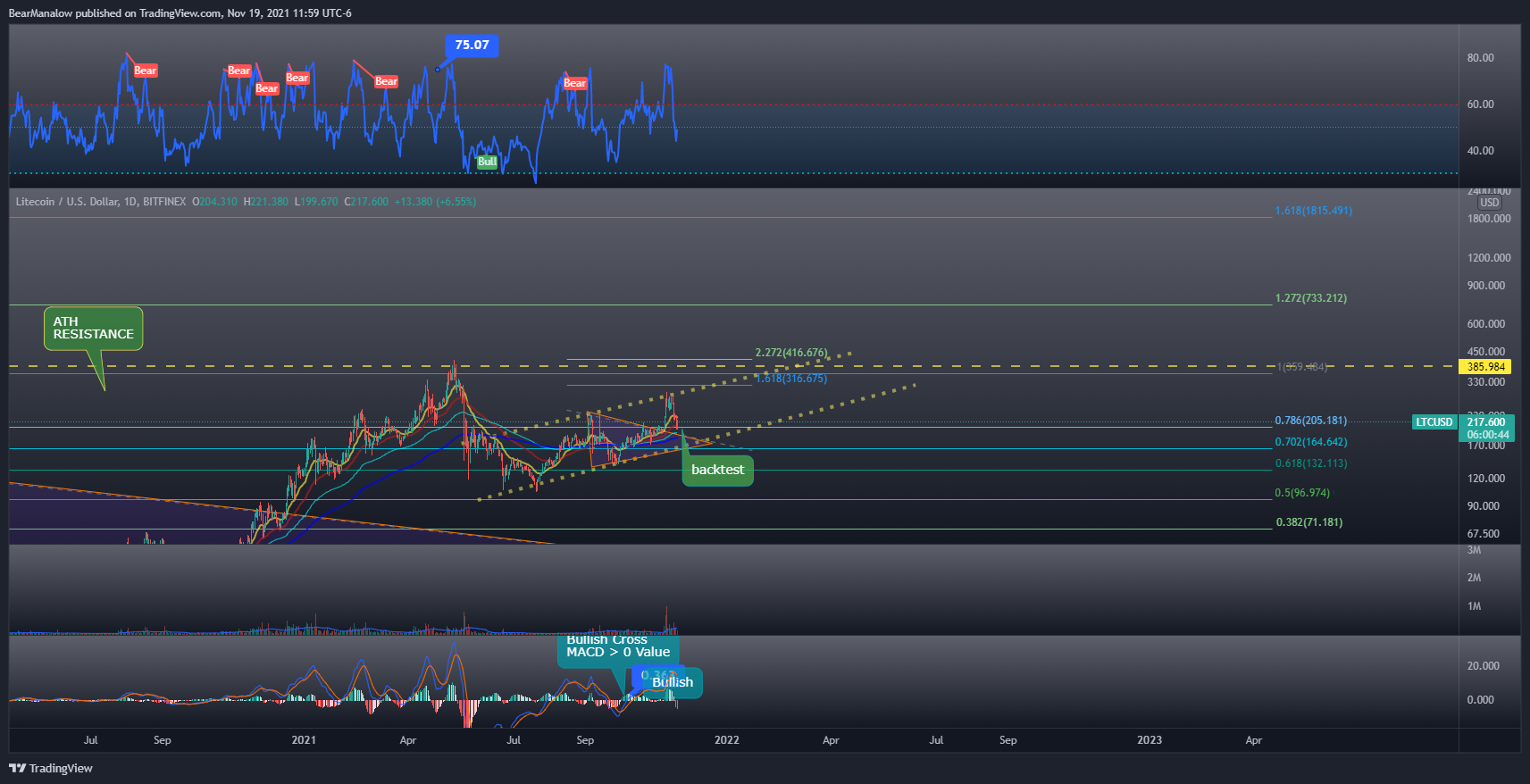Click the ATH RESISTANCE callout box
This screenshot has height=784, width=1530.
point(93,328)
